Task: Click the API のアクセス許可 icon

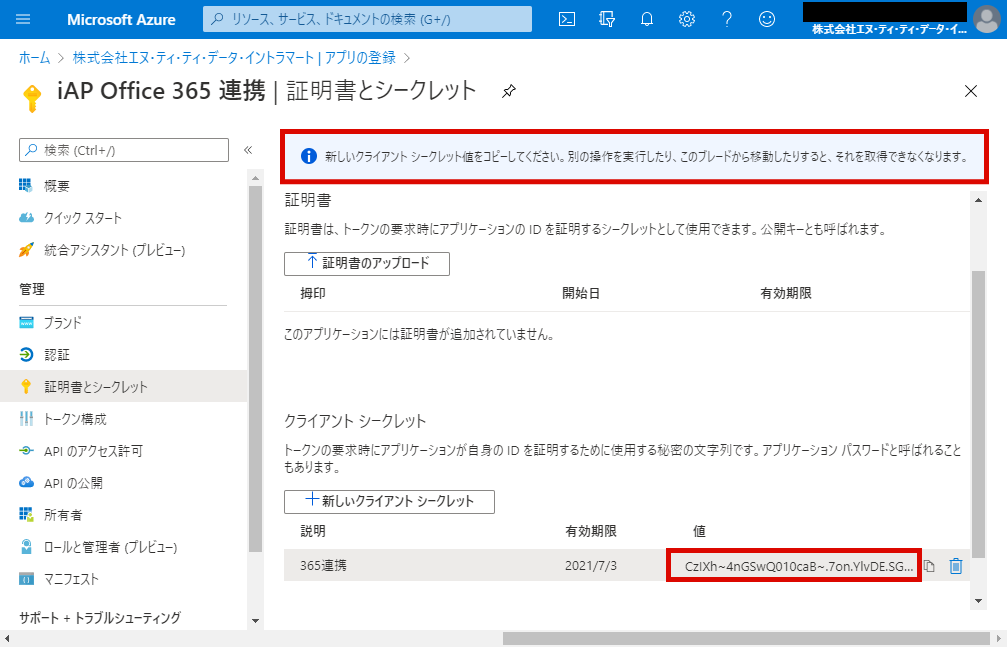Action: [26, 451]
